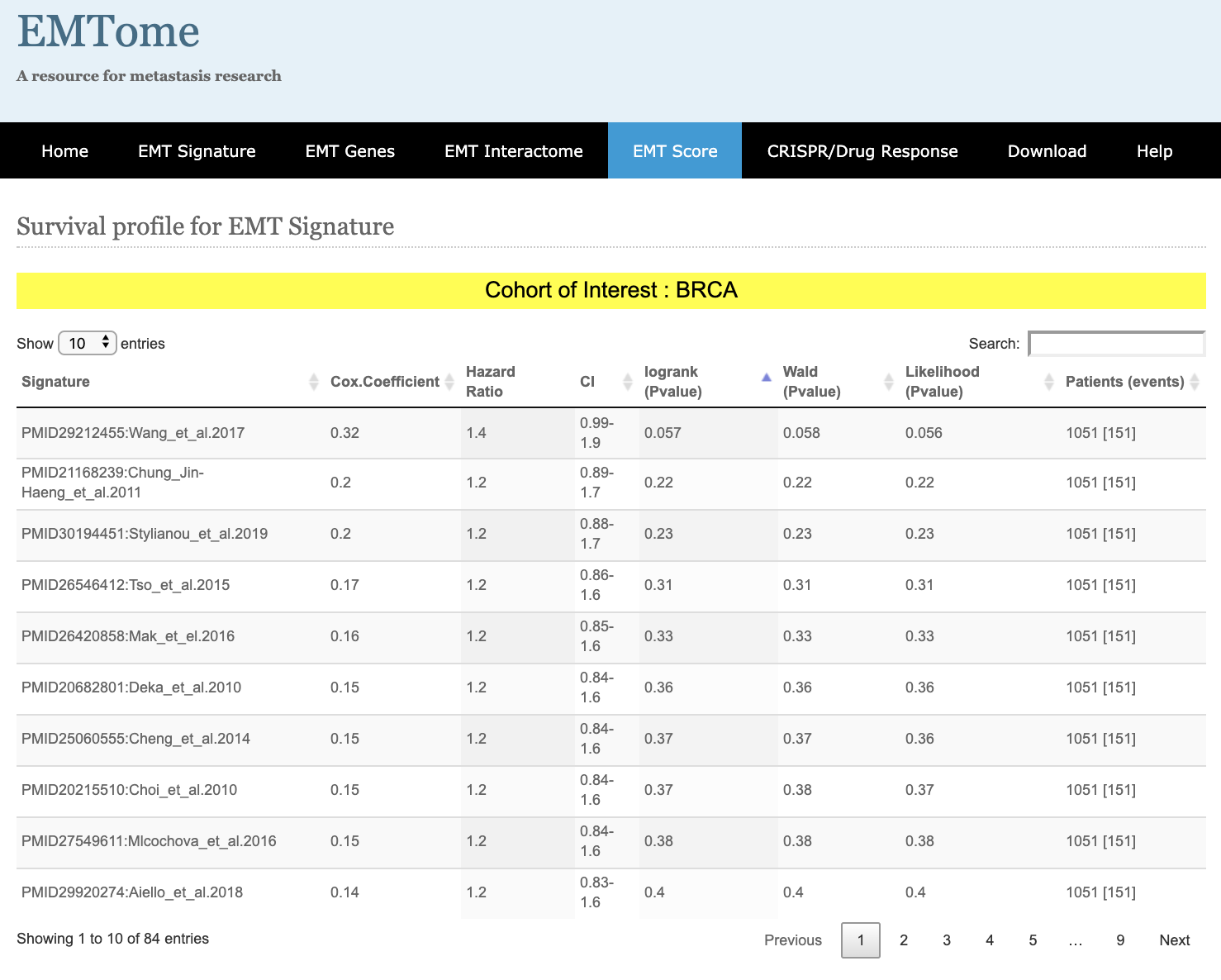1221x980 pixels.
Task: Select PMID27549611:Mlcochova_et_al.2016 signature
Action: (x=149, y=841)
